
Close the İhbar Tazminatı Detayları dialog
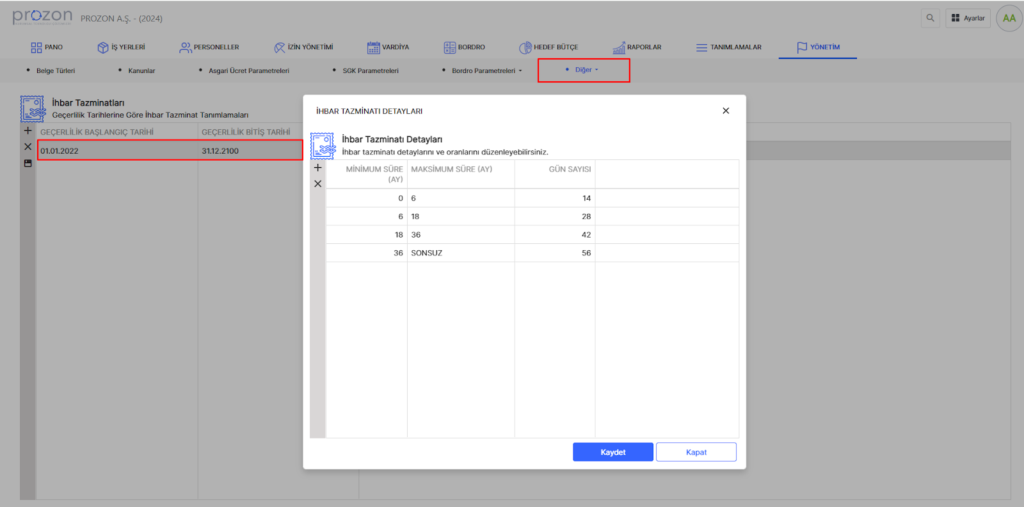click(726, 111)
